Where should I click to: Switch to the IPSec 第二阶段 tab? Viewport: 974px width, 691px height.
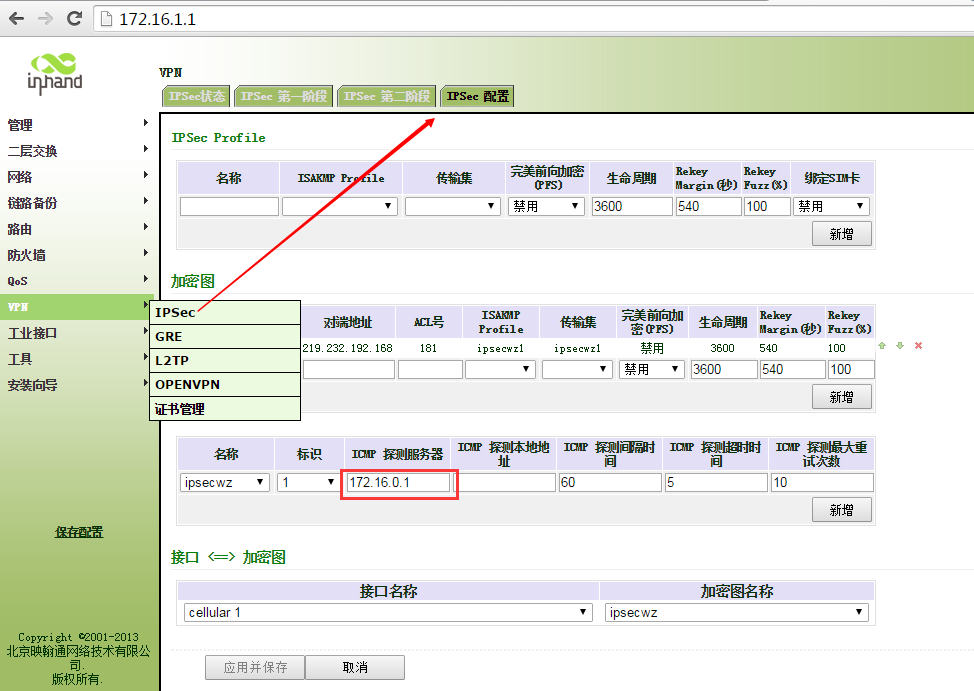click(385, 96)
